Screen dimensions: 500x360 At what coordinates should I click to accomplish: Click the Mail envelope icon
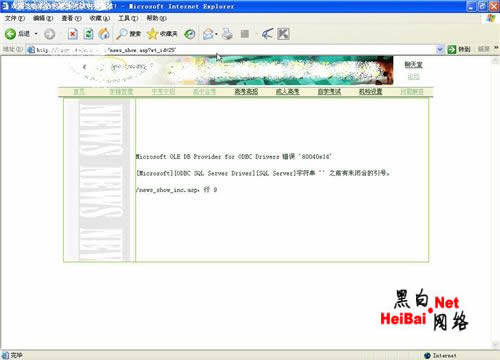pos(208,34)
